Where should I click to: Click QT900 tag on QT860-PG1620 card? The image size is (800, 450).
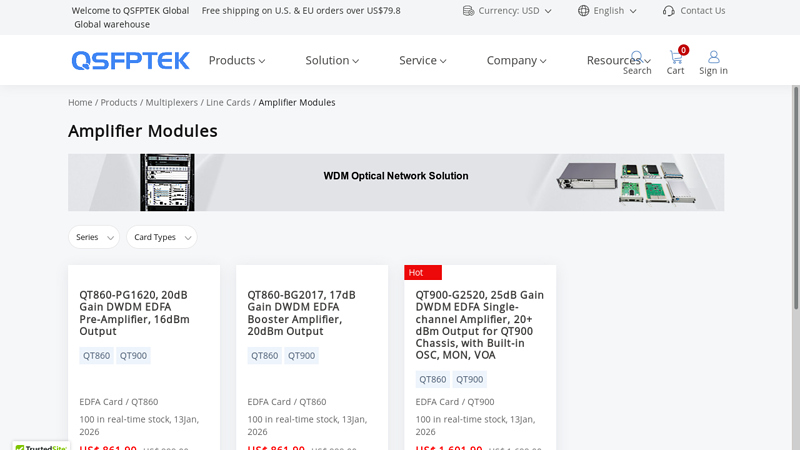pyautogui.click(x=133, y=356)
